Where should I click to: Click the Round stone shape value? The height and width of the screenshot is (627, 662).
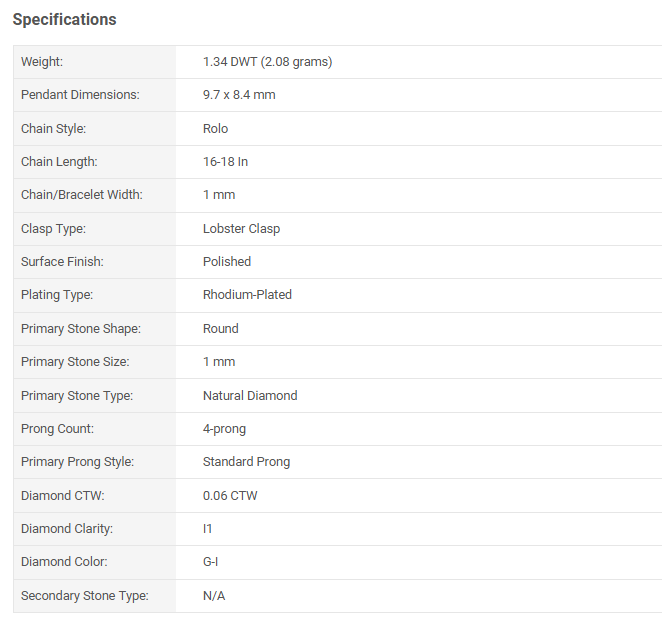220,329
